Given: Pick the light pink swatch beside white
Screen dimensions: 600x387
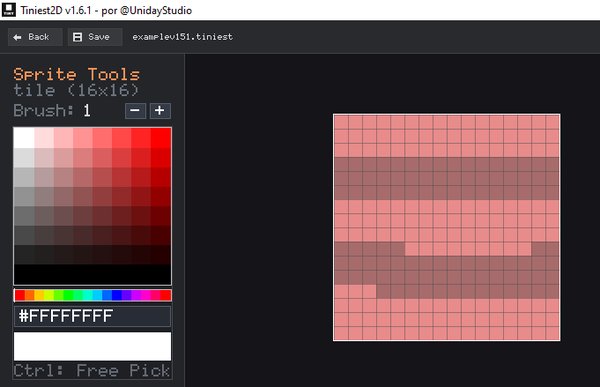Looking at the screenshot, I should [x=44, y=138].
